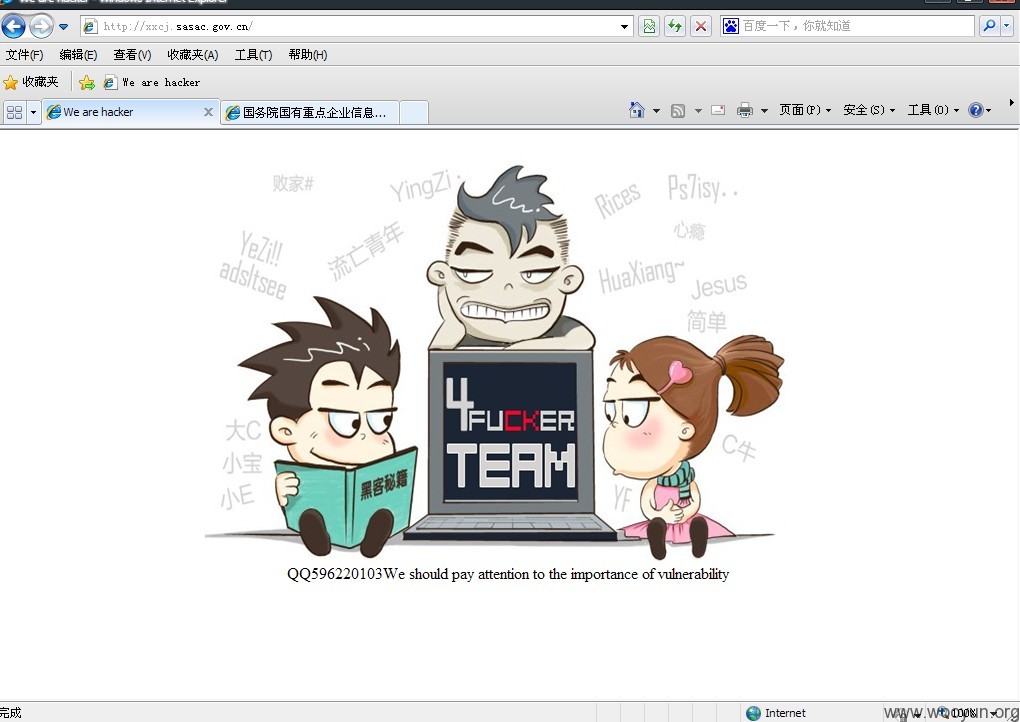The height and width of the screenshot is (722, 1020).
Task: Click the 完成 status bar text
Action: click(x=10, y=713)
